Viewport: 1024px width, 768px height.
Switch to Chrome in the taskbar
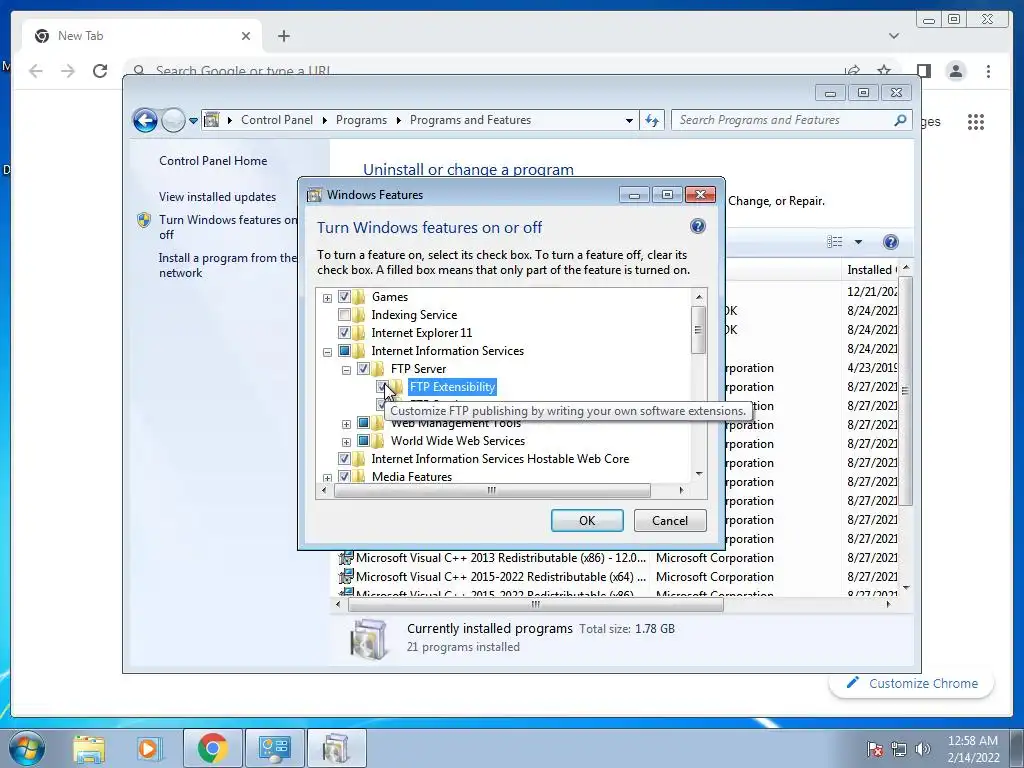(212, 748)
